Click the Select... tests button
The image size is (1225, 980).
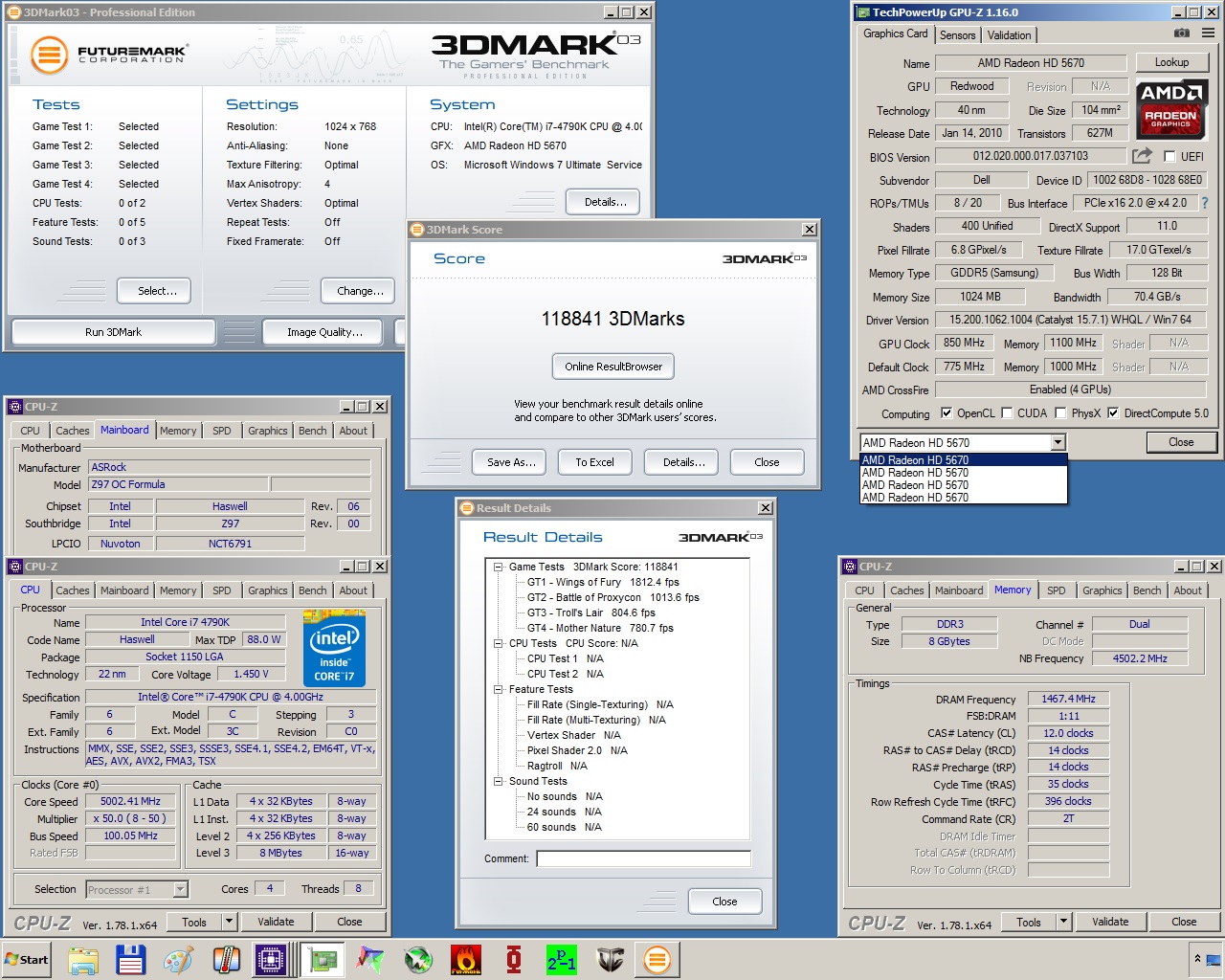click(154, 291)
